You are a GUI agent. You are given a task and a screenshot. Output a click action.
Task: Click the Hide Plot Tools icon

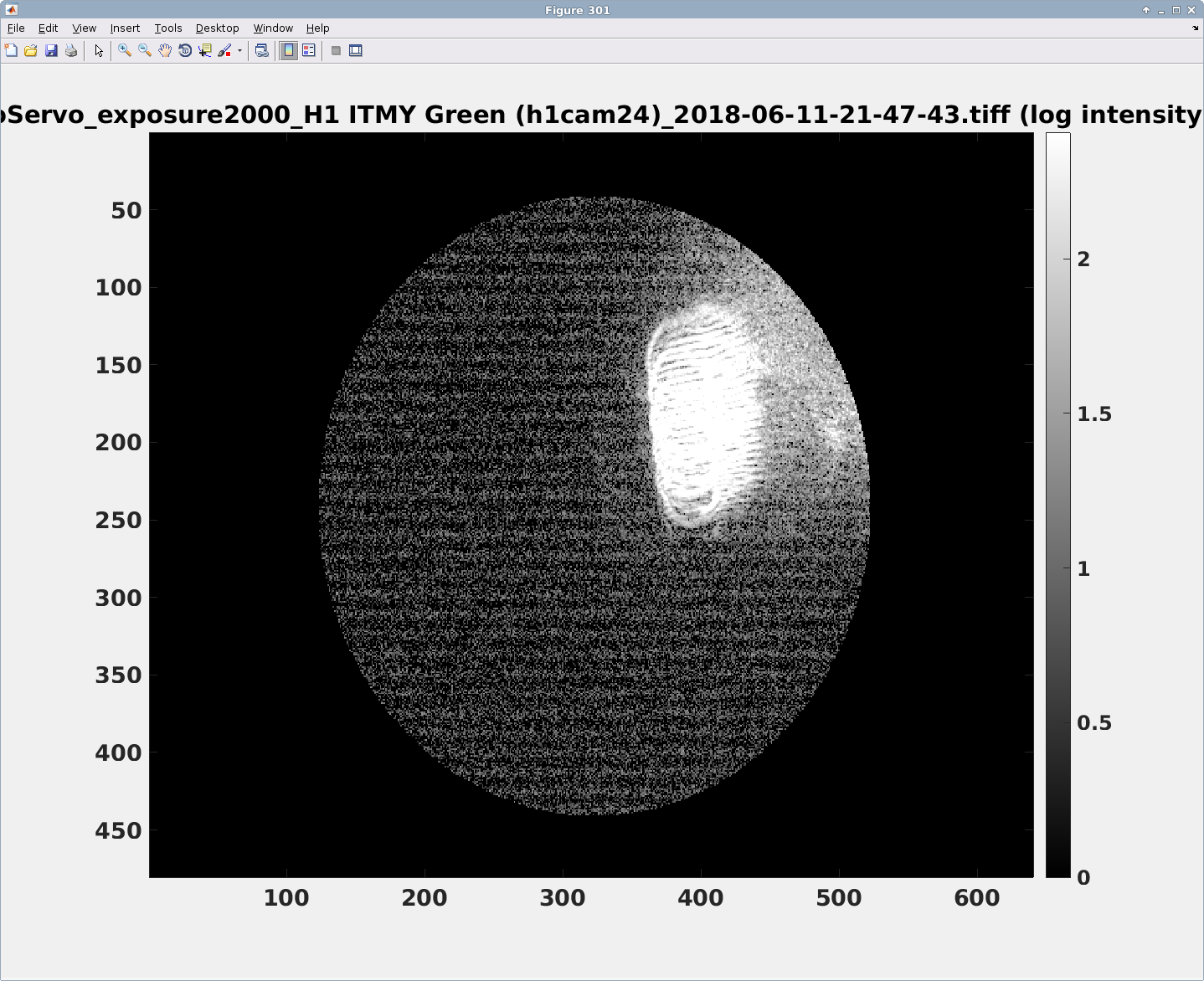[336, 50]
